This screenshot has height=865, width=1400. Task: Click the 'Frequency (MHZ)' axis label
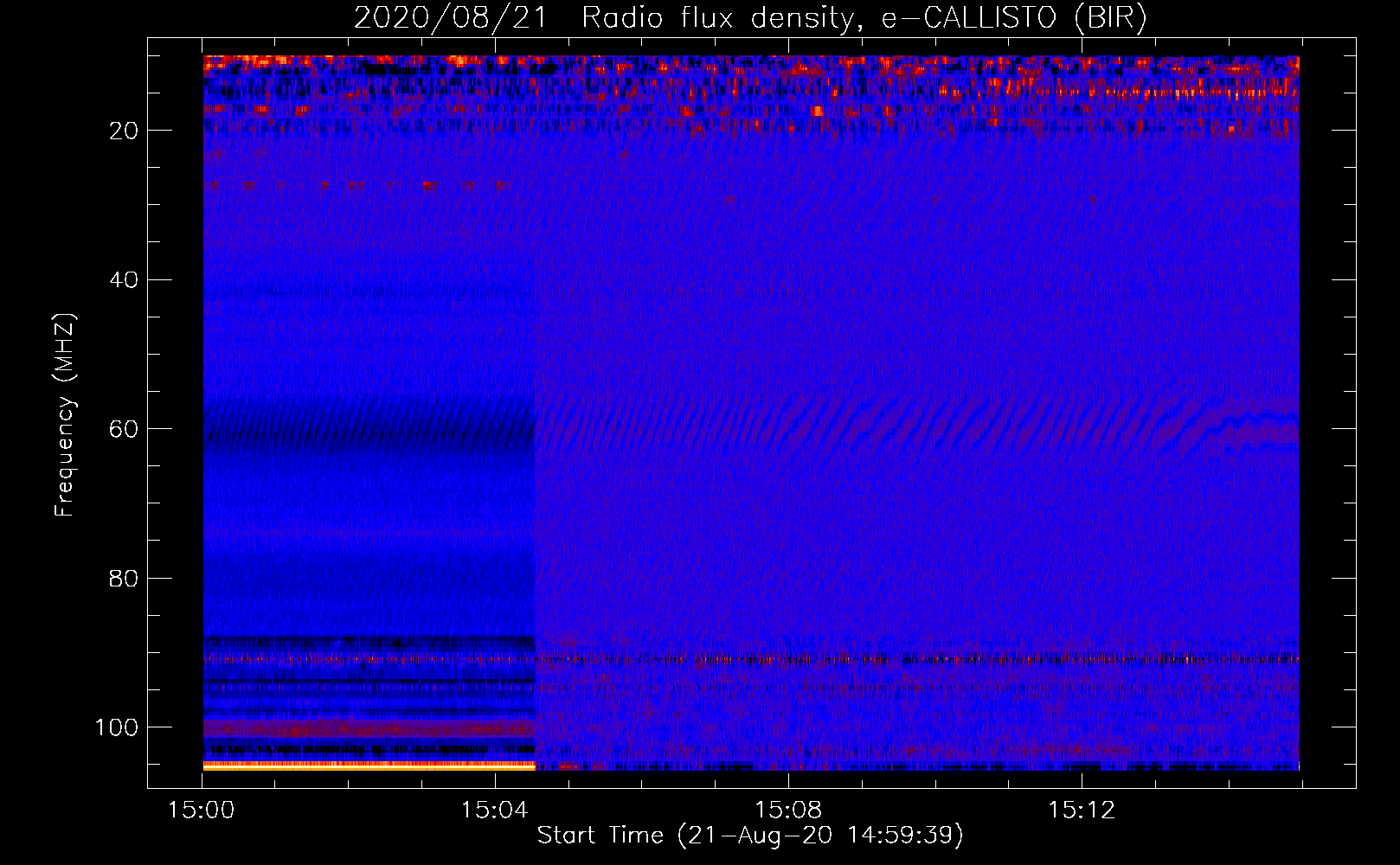click(x=66, y=415)
